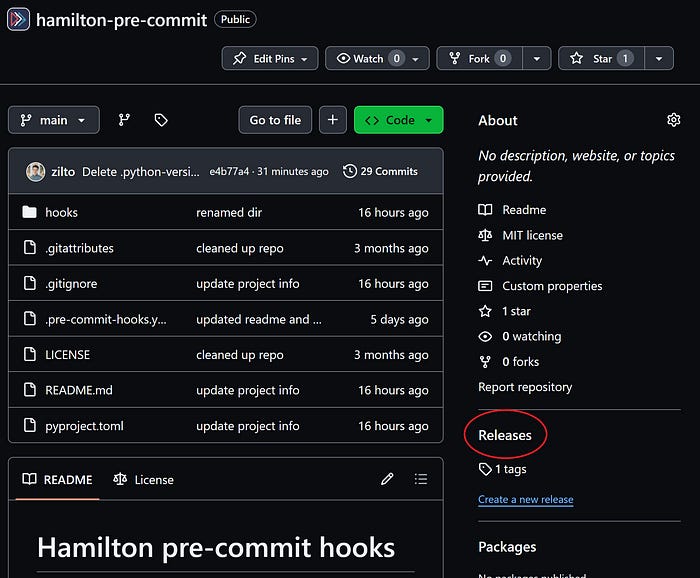Open the 0 forks link
The image size is (700, 578).
click(521, 362)
